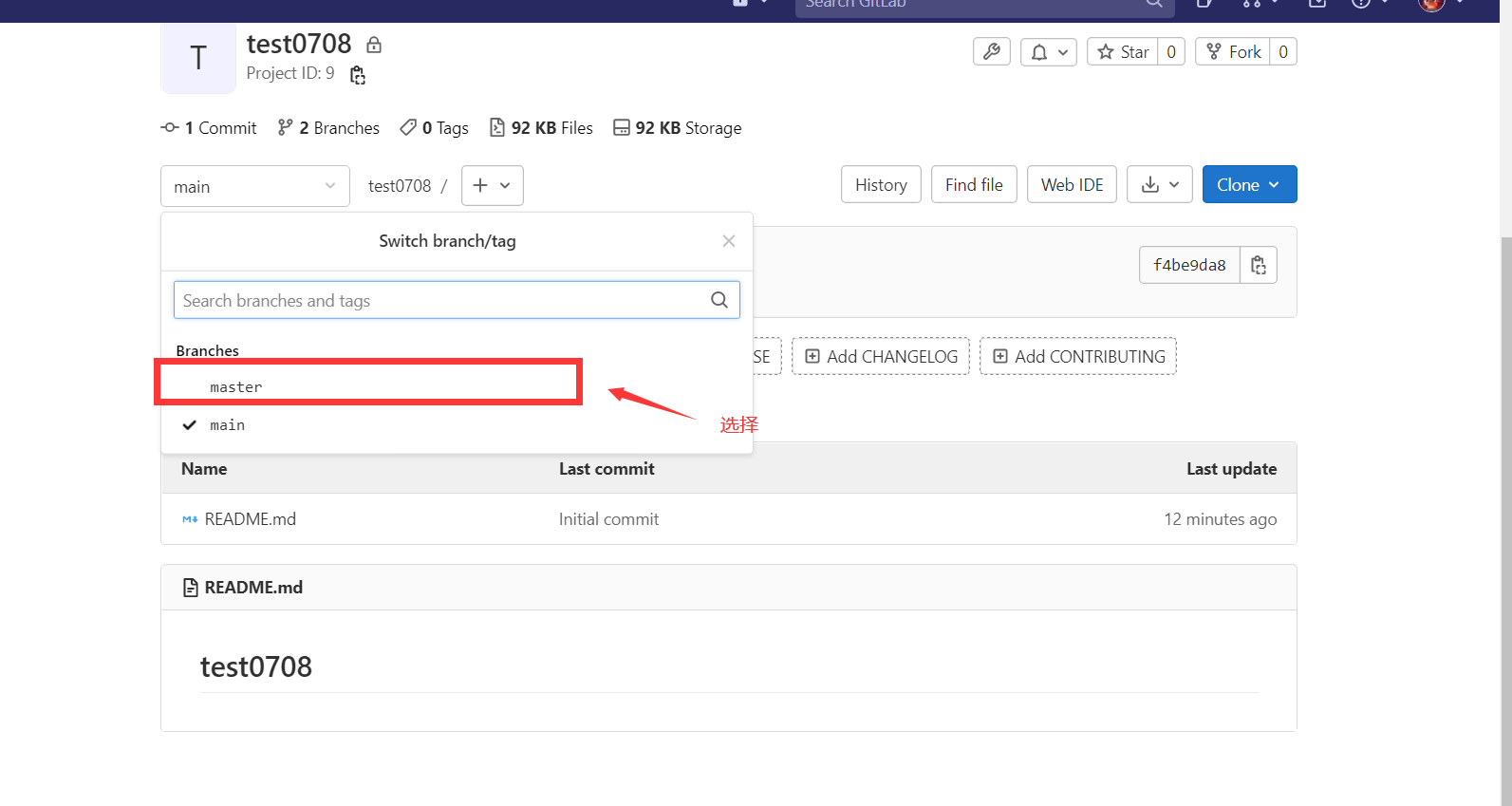Open the plus add-file dropdown
1512x806 pixels.
[x=492, y=185]
